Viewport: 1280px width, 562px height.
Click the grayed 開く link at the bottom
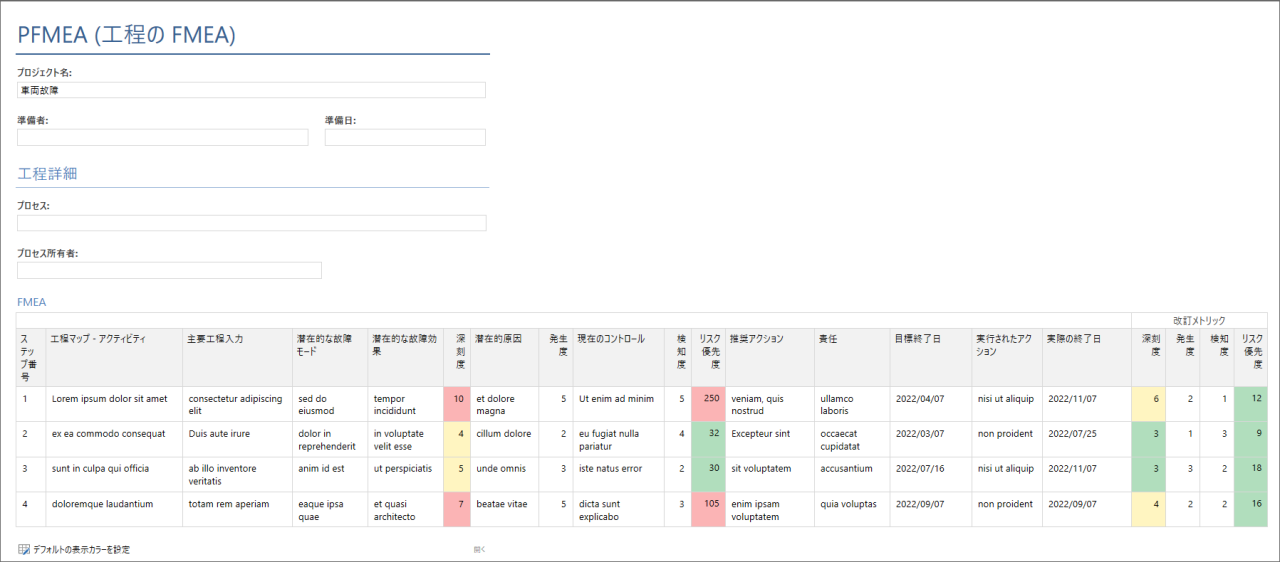click(480, 549)
